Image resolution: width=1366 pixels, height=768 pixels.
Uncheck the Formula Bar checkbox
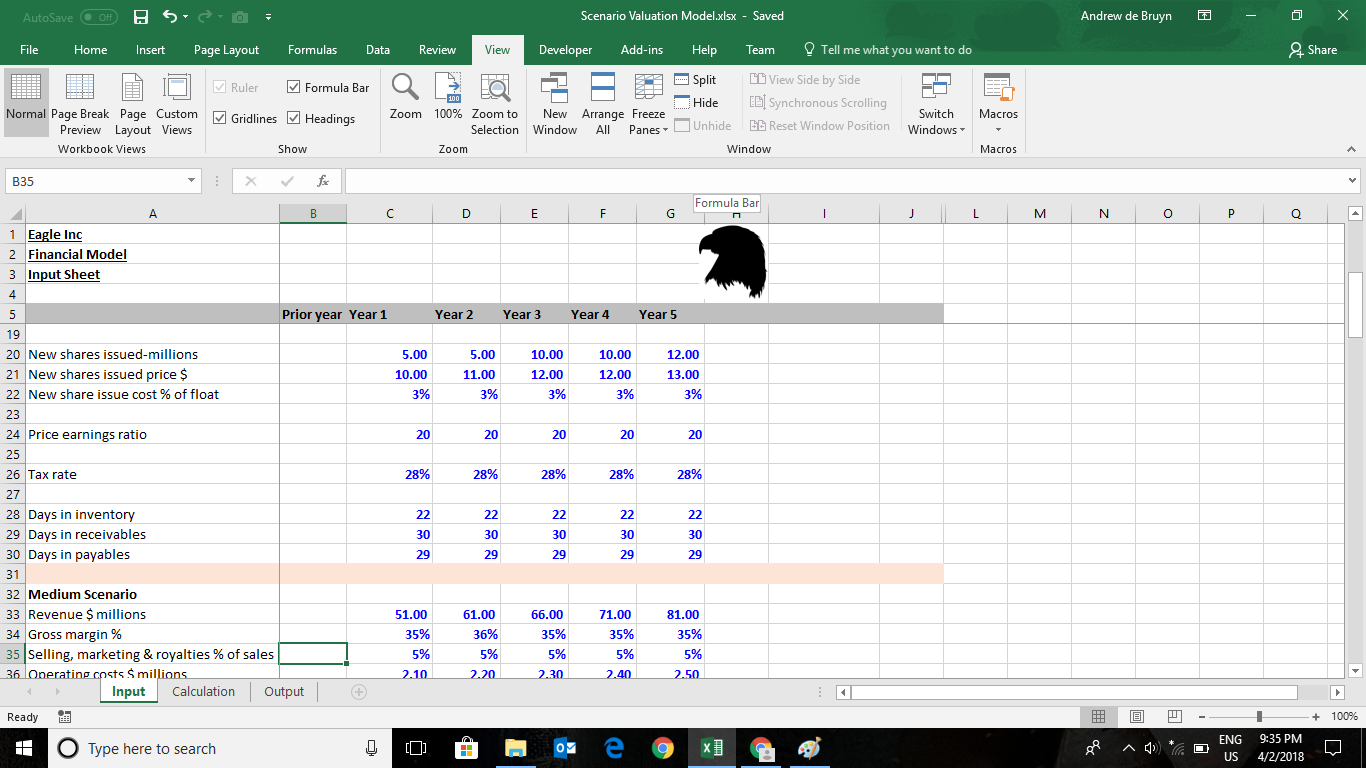click(295, 88)
